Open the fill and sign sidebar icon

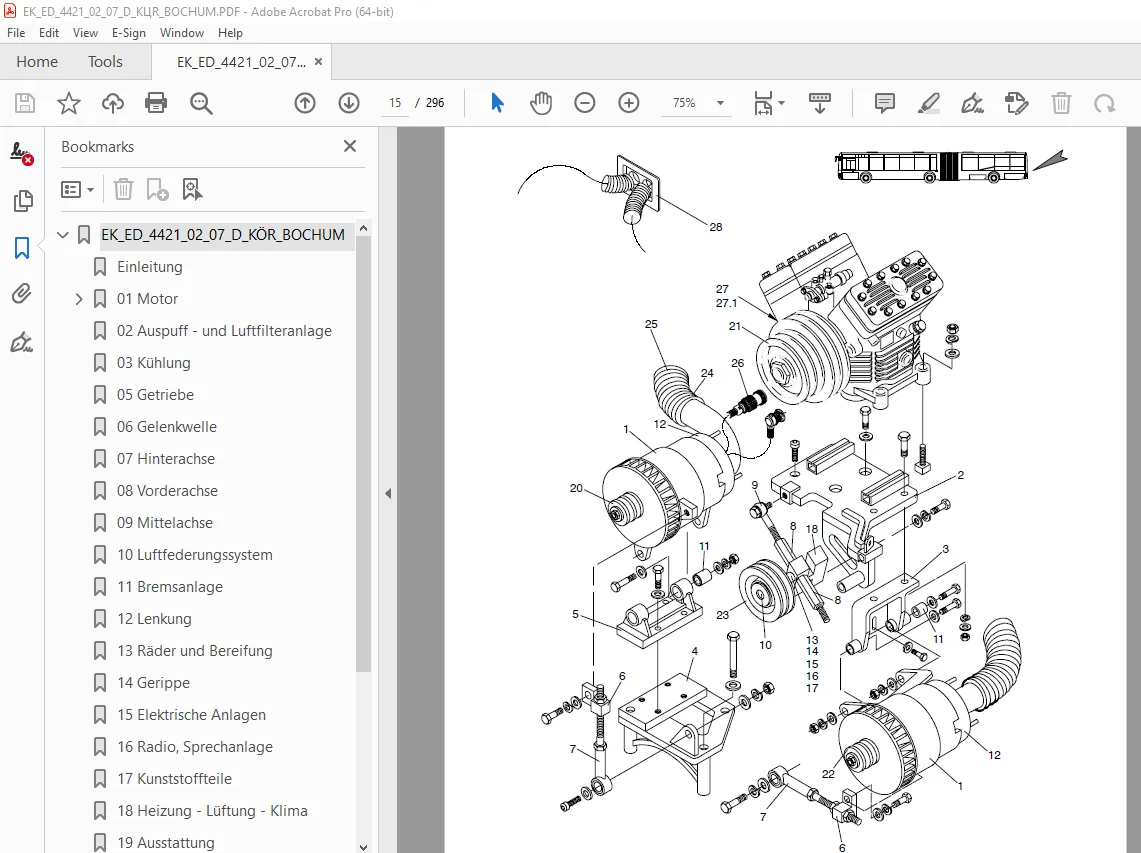22,342
